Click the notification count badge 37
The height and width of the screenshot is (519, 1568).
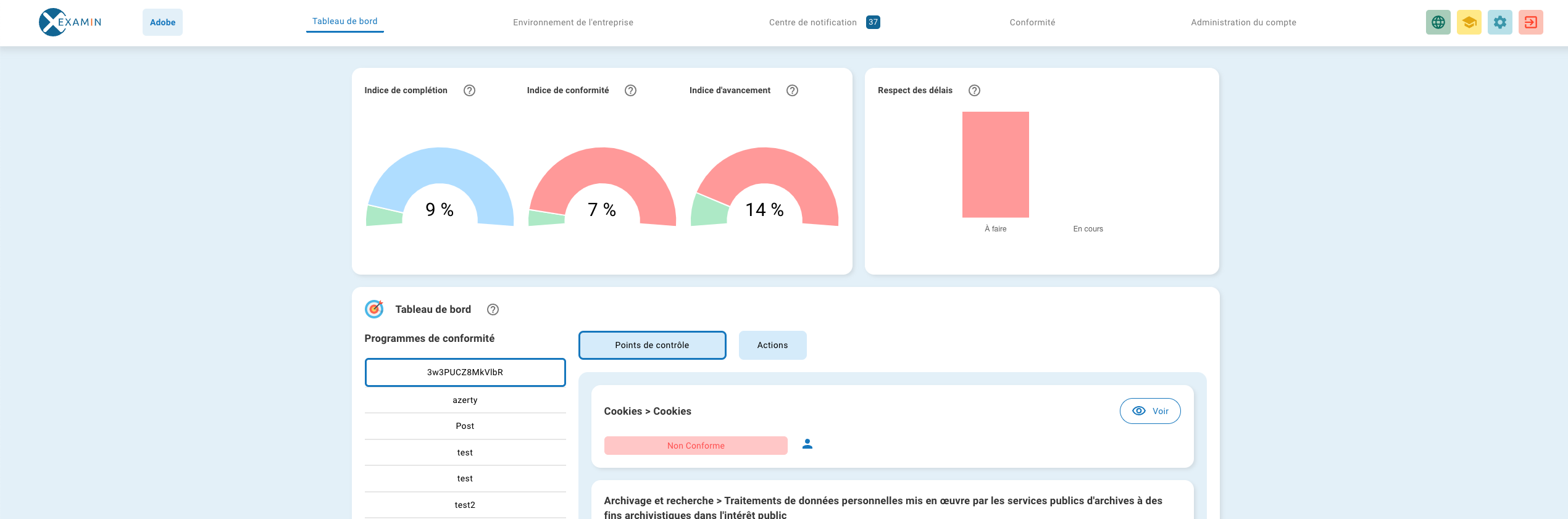pyautogui.click(x=873, y=22)
